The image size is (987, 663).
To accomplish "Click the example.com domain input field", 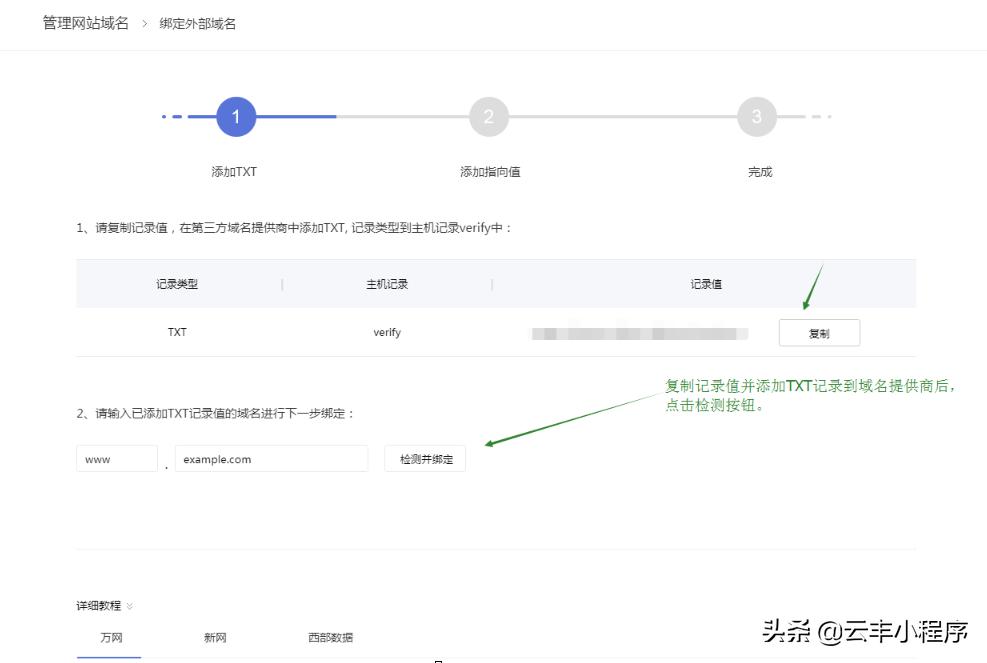I will click(270, 458).
